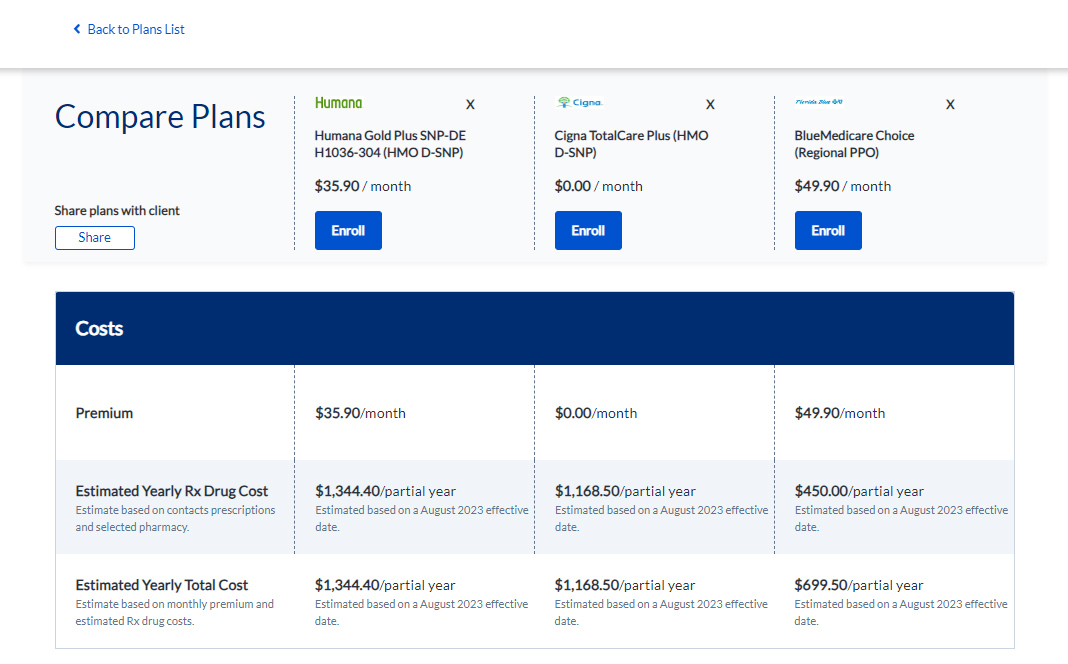Click Estimated Yearly Total Cost label
Image resolution: width=1068 pixels, height=664 pixels.
point(161,585)
